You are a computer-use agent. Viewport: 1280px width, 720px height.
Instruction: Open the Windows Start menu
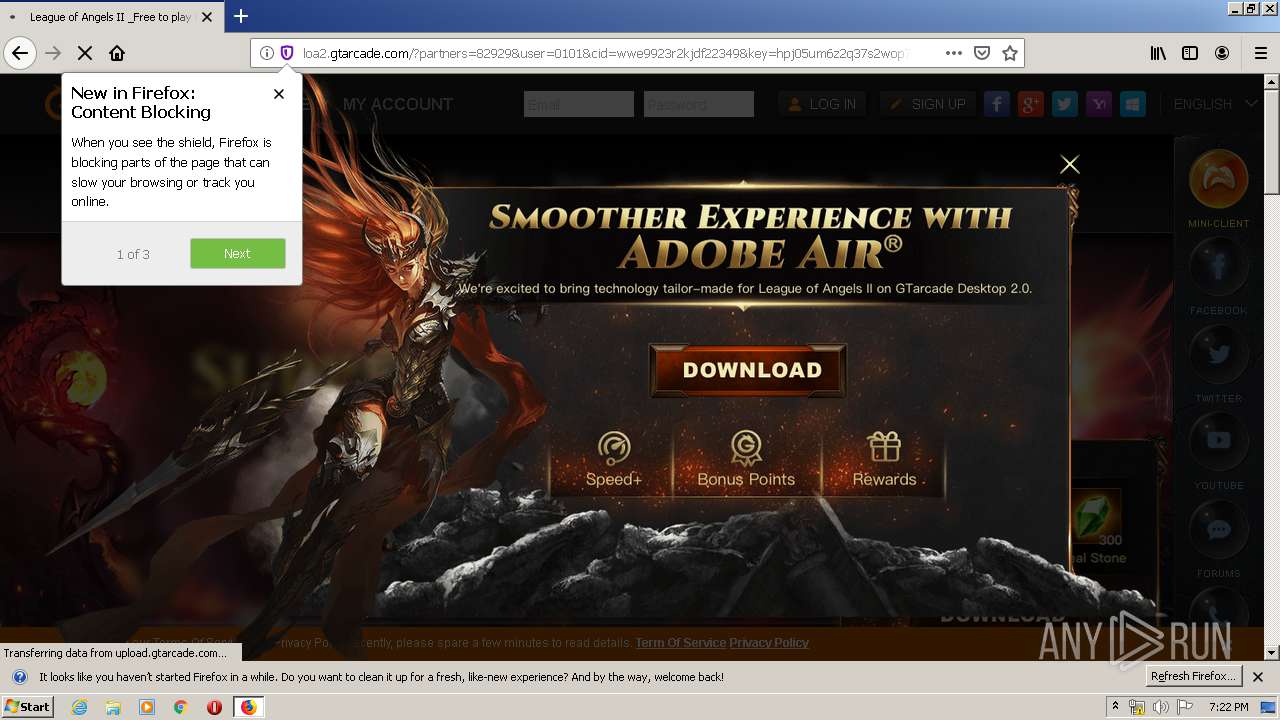27,707
